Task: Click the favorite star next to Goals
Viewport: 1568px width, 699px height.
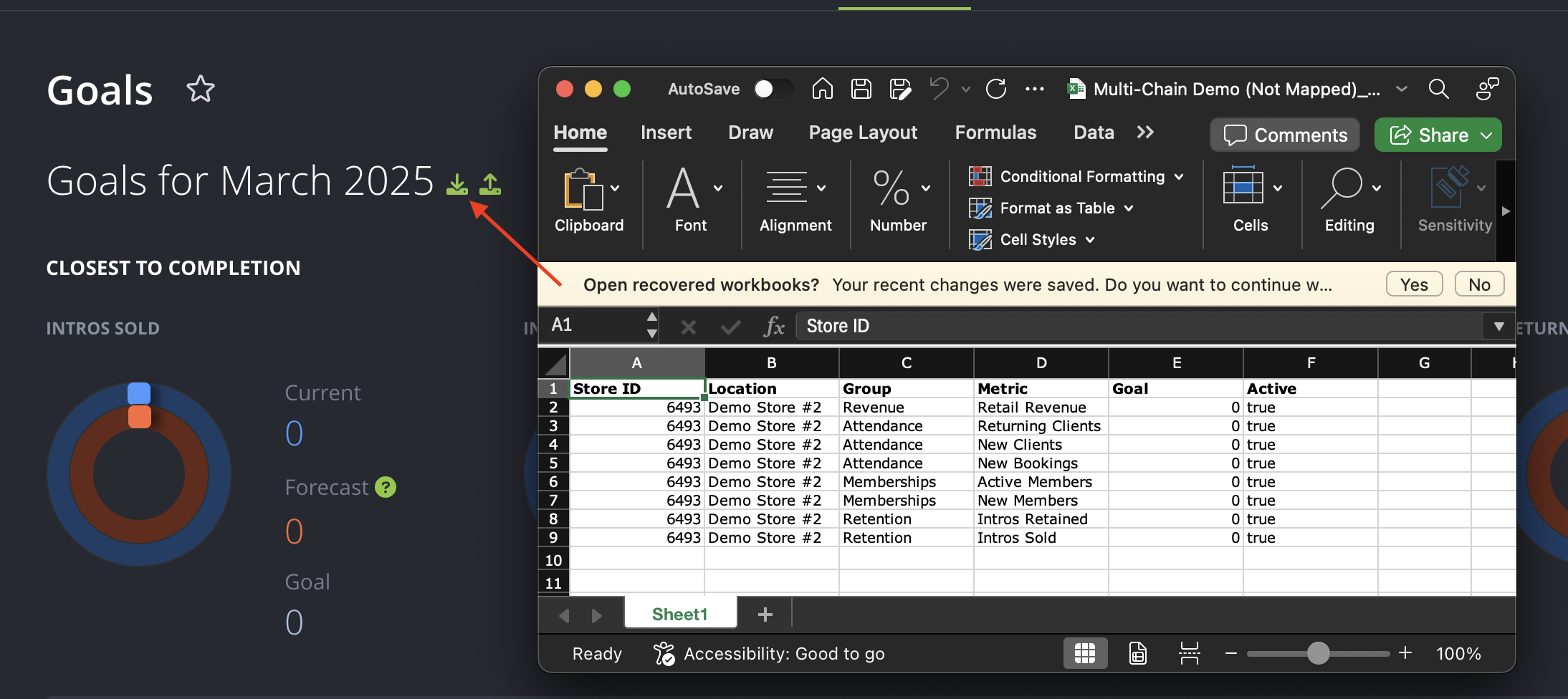Action: click(201, 90)
